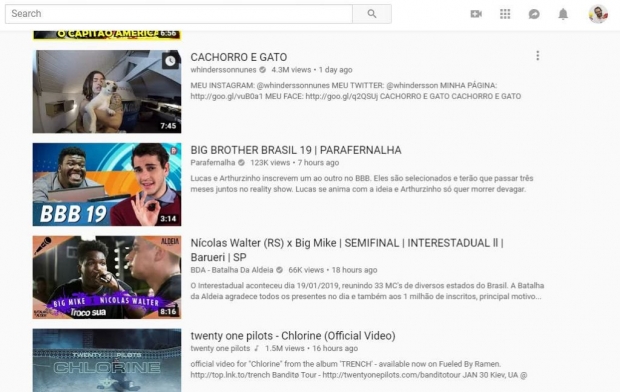Open the messages chat bubble icon

coord(534,14)
